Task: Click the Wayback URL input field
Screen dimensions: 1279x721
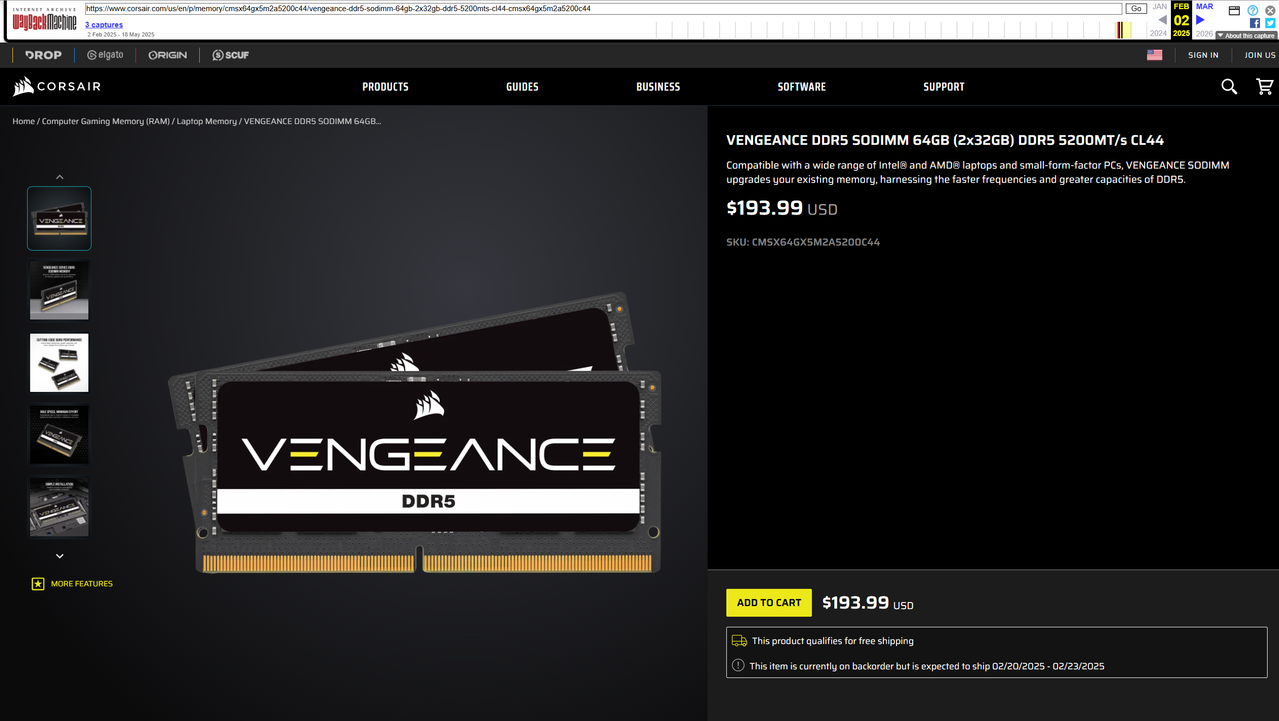Action: pyautogui.click(x=603, y=9)
